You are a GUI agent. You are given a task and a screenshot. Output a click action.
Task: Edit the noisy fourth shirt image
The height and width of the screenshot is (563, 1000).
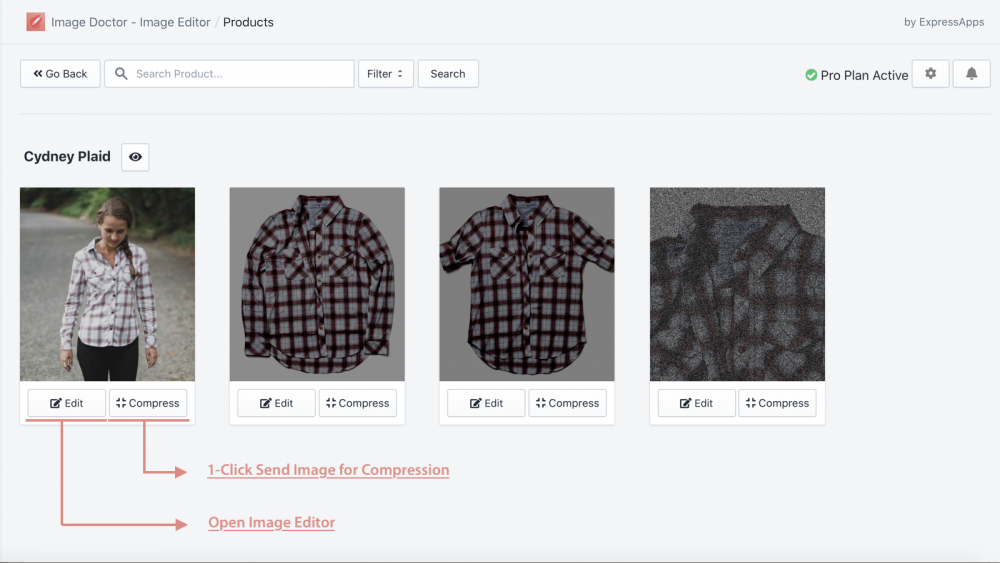697,403
